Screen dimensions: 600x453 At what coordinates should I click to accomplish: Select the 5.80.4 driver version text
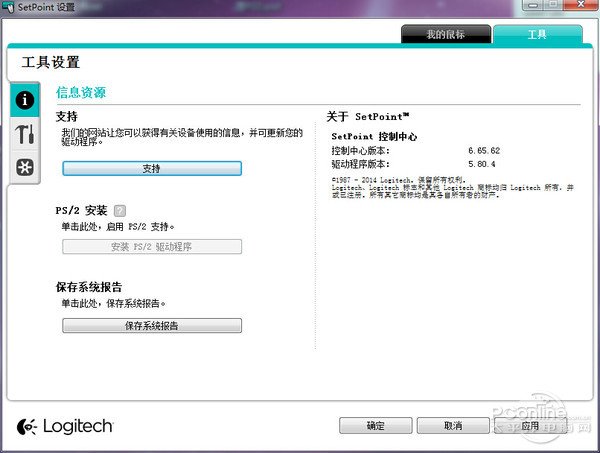(482, 164)
